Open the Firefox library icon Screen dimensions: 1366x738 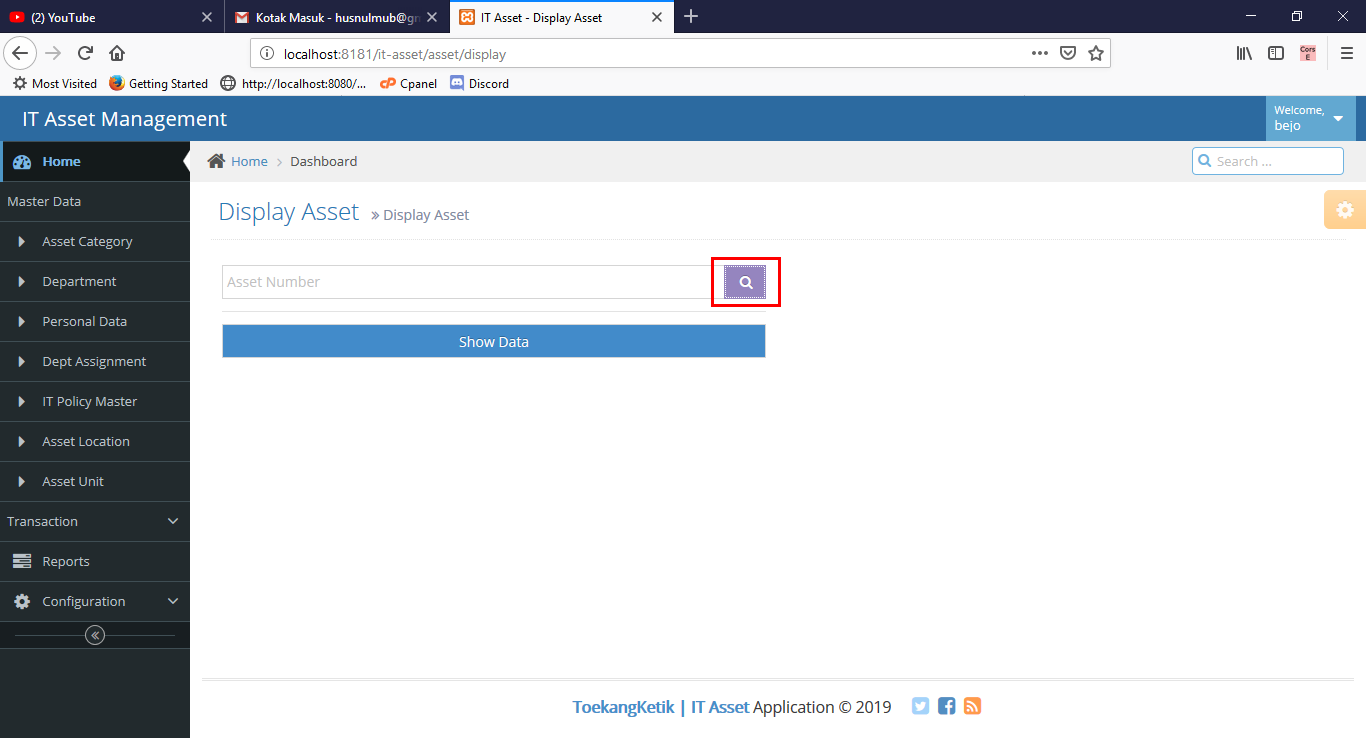click(x=1243, y=52)
